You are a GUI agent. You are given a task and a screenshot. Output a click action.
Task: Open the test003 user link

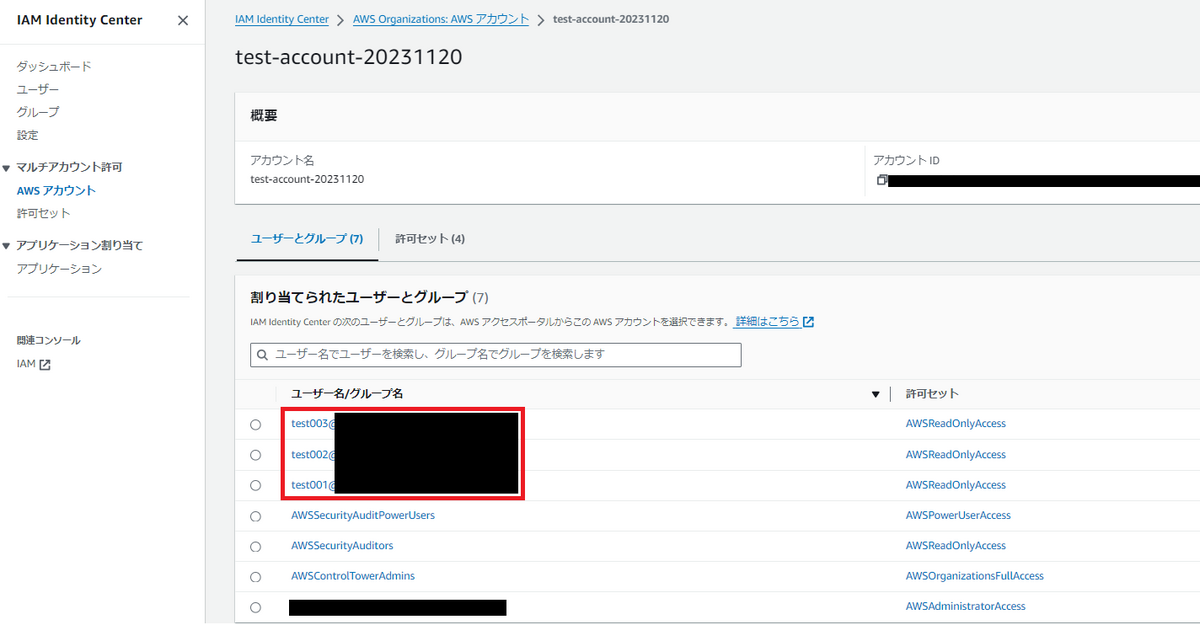pyautogui.click(x=313, y=424)
